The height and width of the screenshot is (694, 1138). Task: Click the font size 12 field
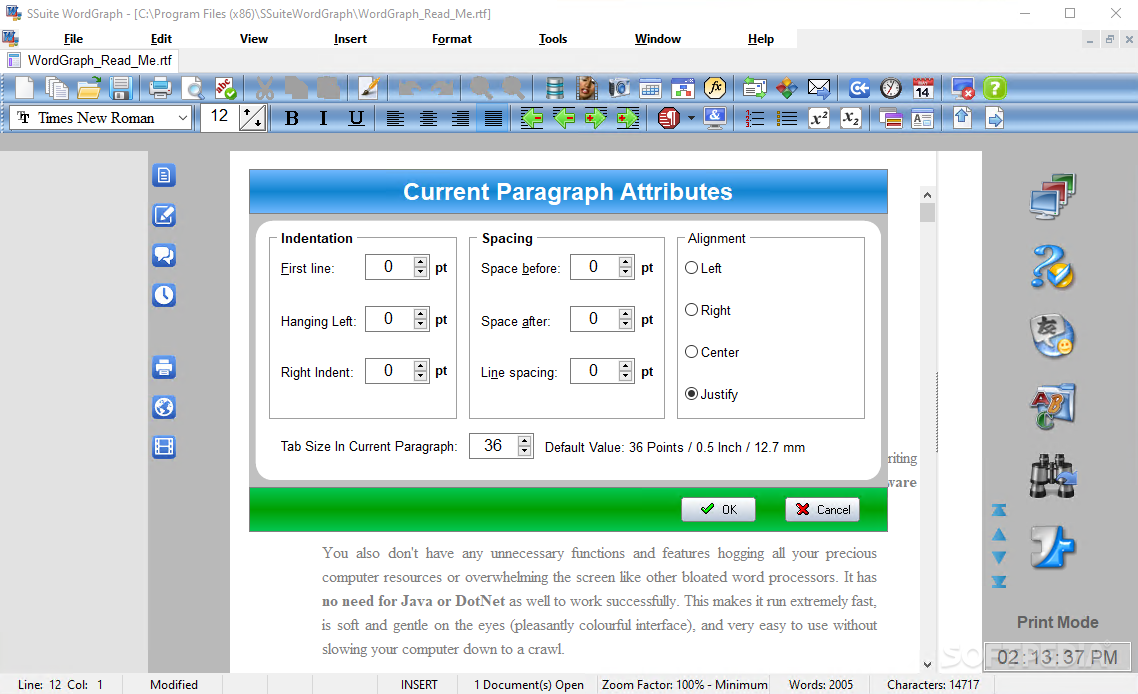[219, 118]
